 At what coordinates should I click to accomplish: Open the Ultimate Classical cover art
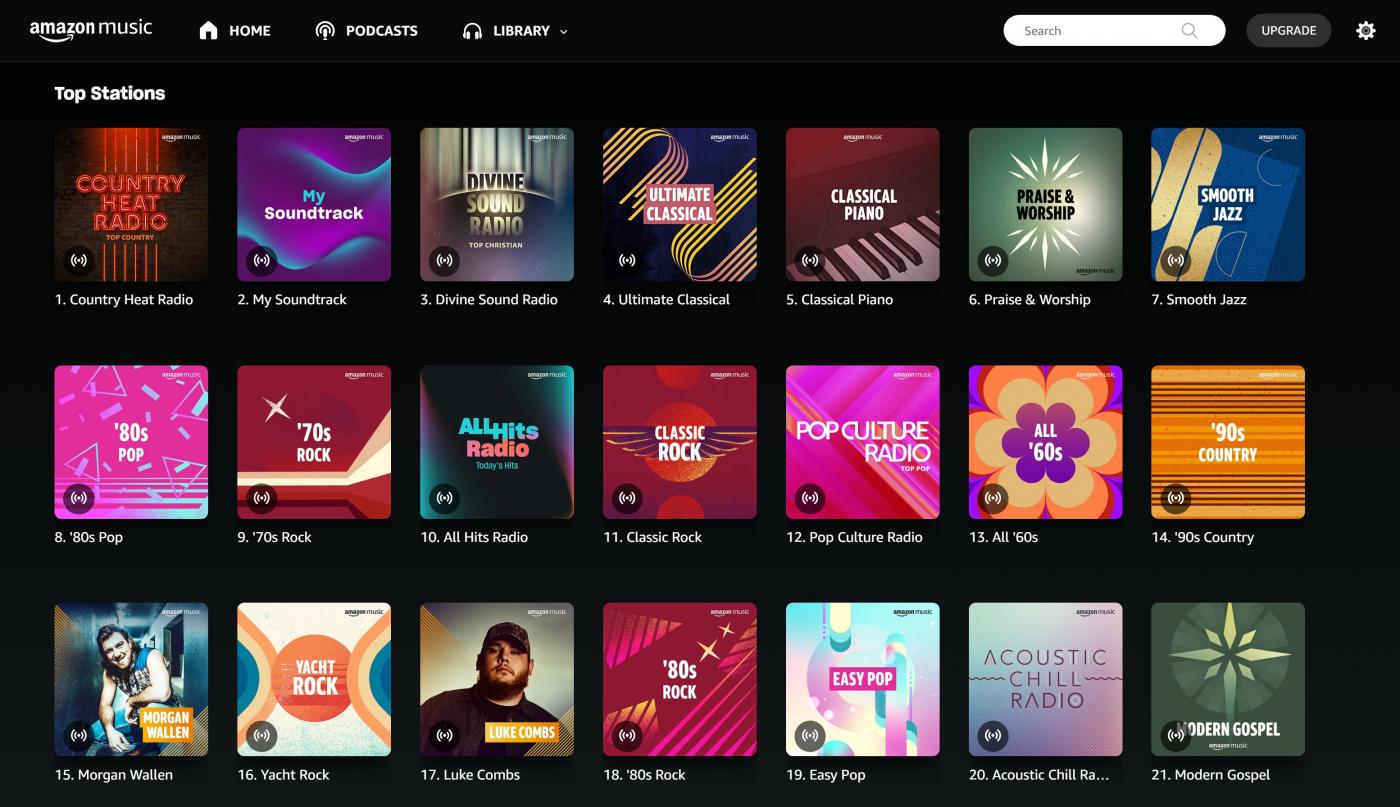coord(680,204)
